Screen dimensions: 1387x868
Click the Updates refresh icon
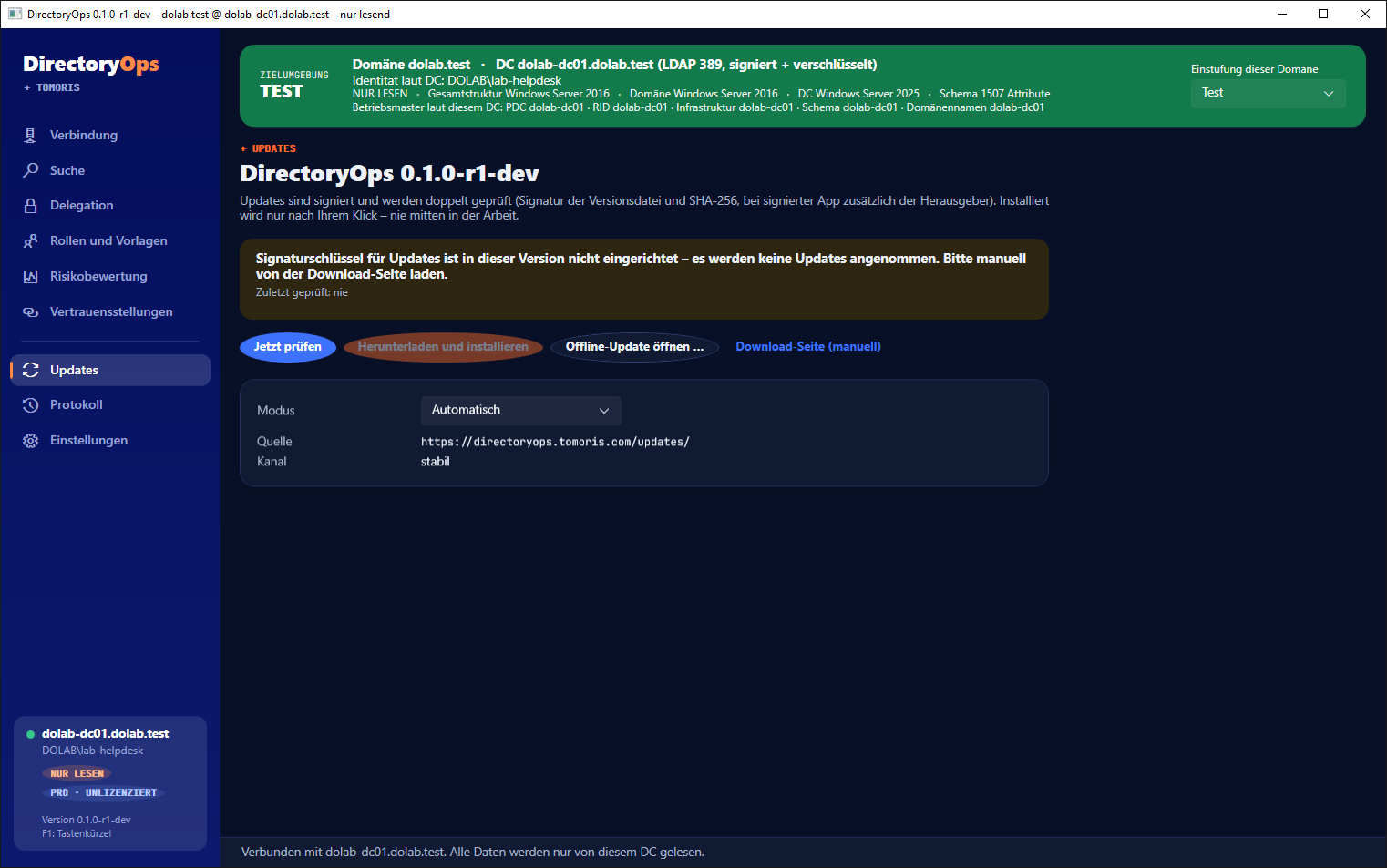[30, 370]
